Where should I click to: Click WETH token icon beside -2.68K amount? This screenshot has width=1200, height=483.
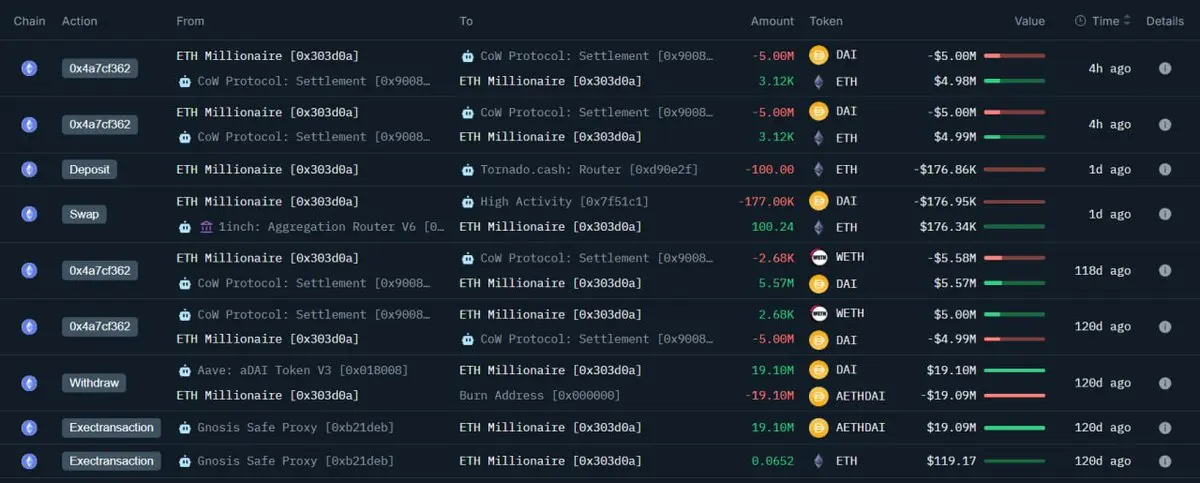[x=818, y=258]
